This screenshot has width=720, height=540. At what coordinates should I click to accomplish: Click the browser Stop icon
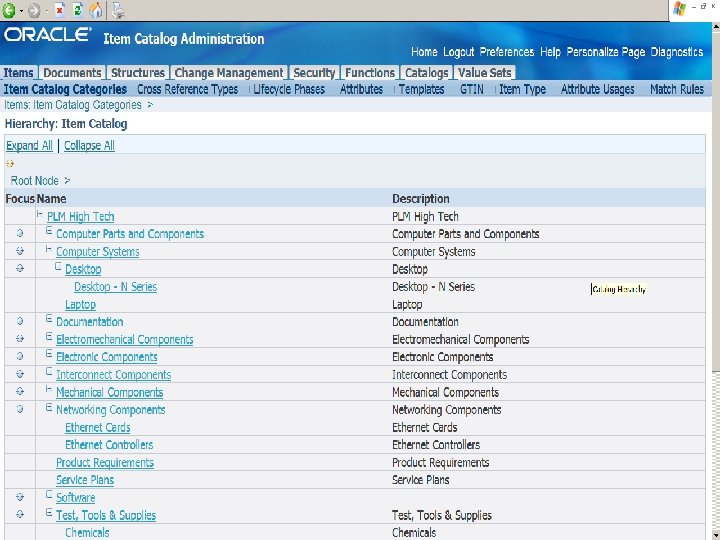pyautogui.click(x=60, y=10)
